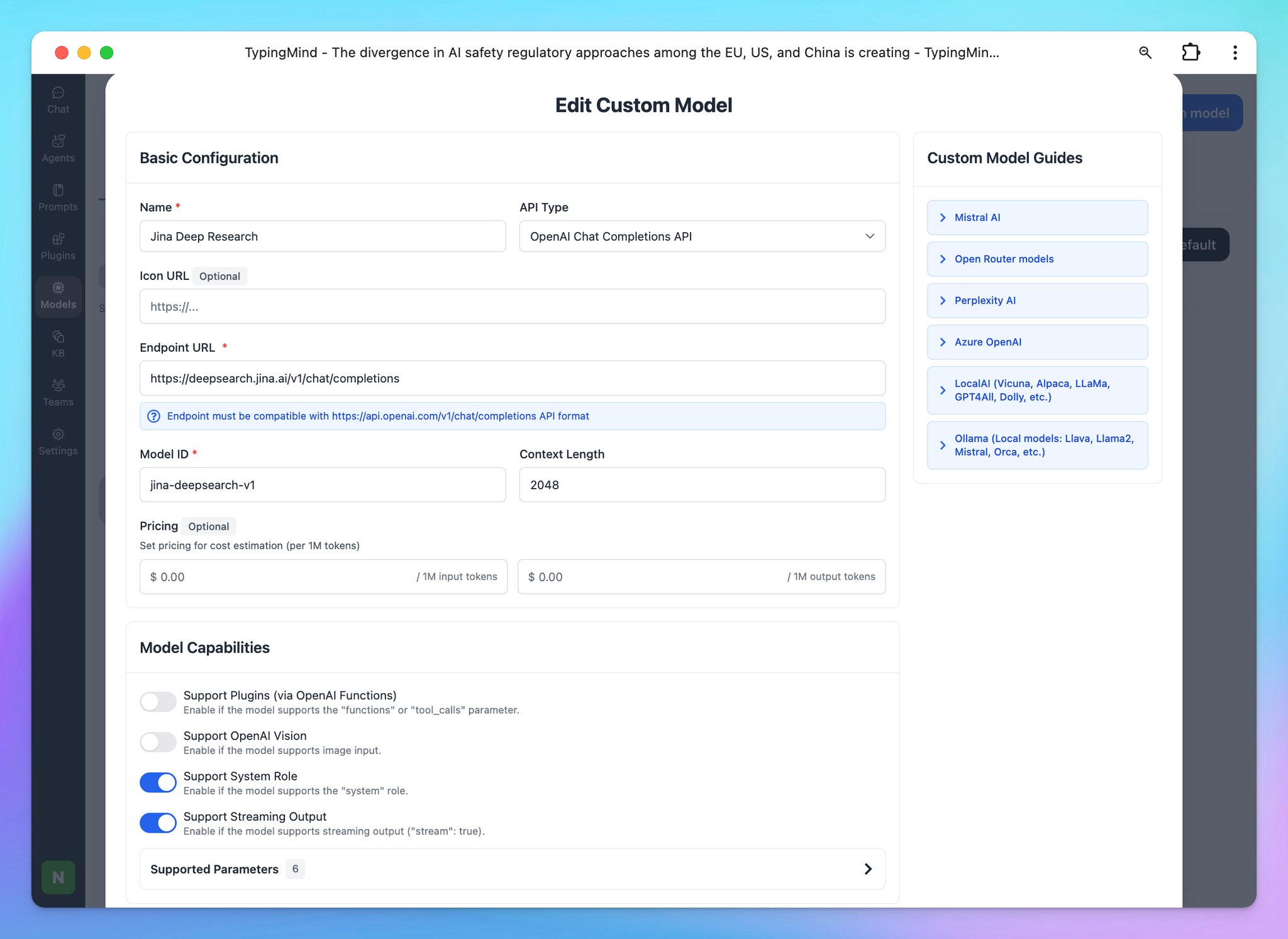Open KB knowledge base icon
Screen dimensions: 1288x939
tap(58, 344)
